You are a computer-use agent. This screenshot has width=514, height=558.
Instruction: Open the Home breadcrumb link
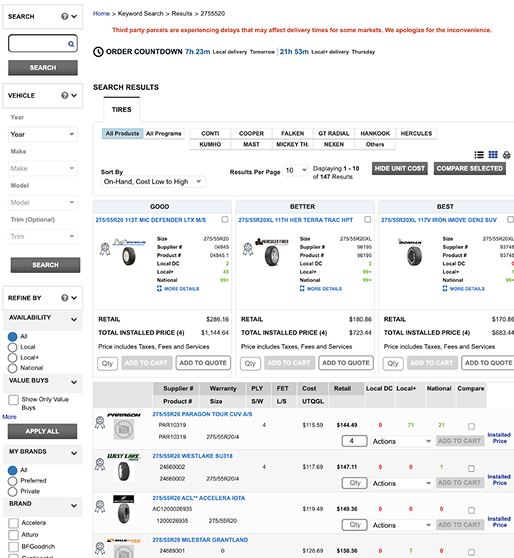tap(101, 14)
